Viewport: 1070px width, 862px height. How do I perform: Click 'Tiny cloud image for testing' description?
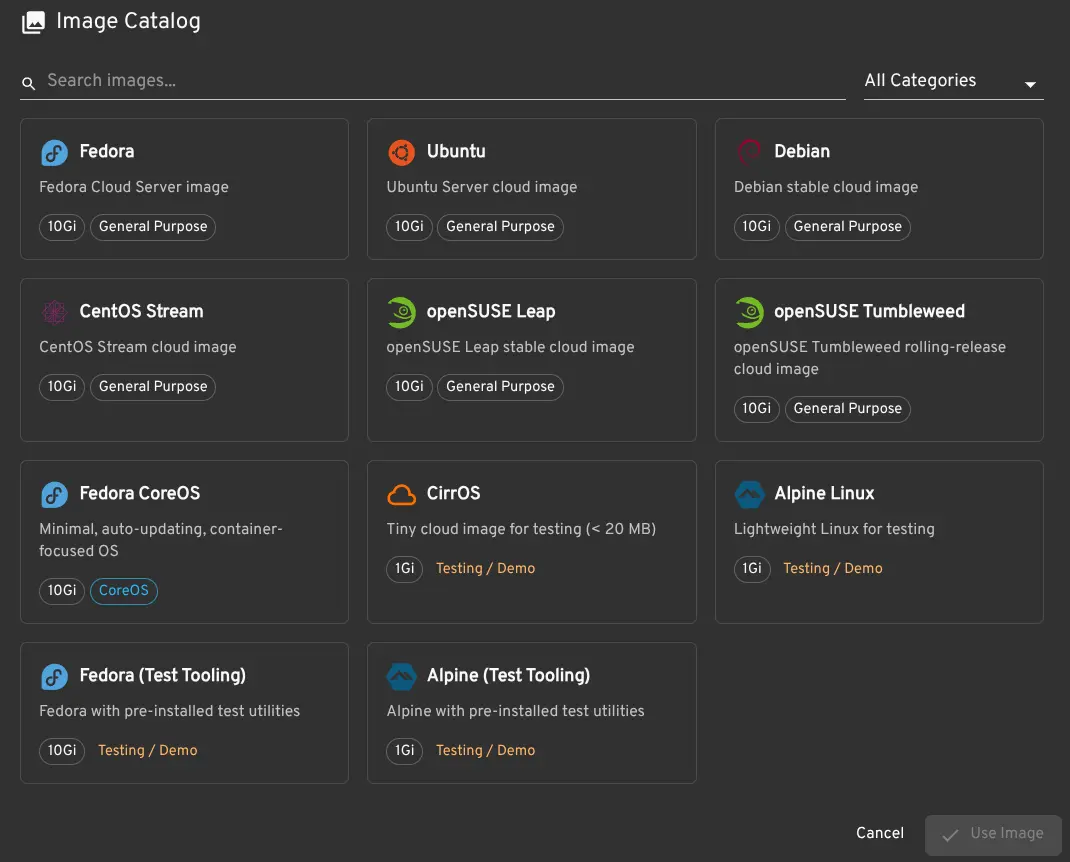pos(521,529)
